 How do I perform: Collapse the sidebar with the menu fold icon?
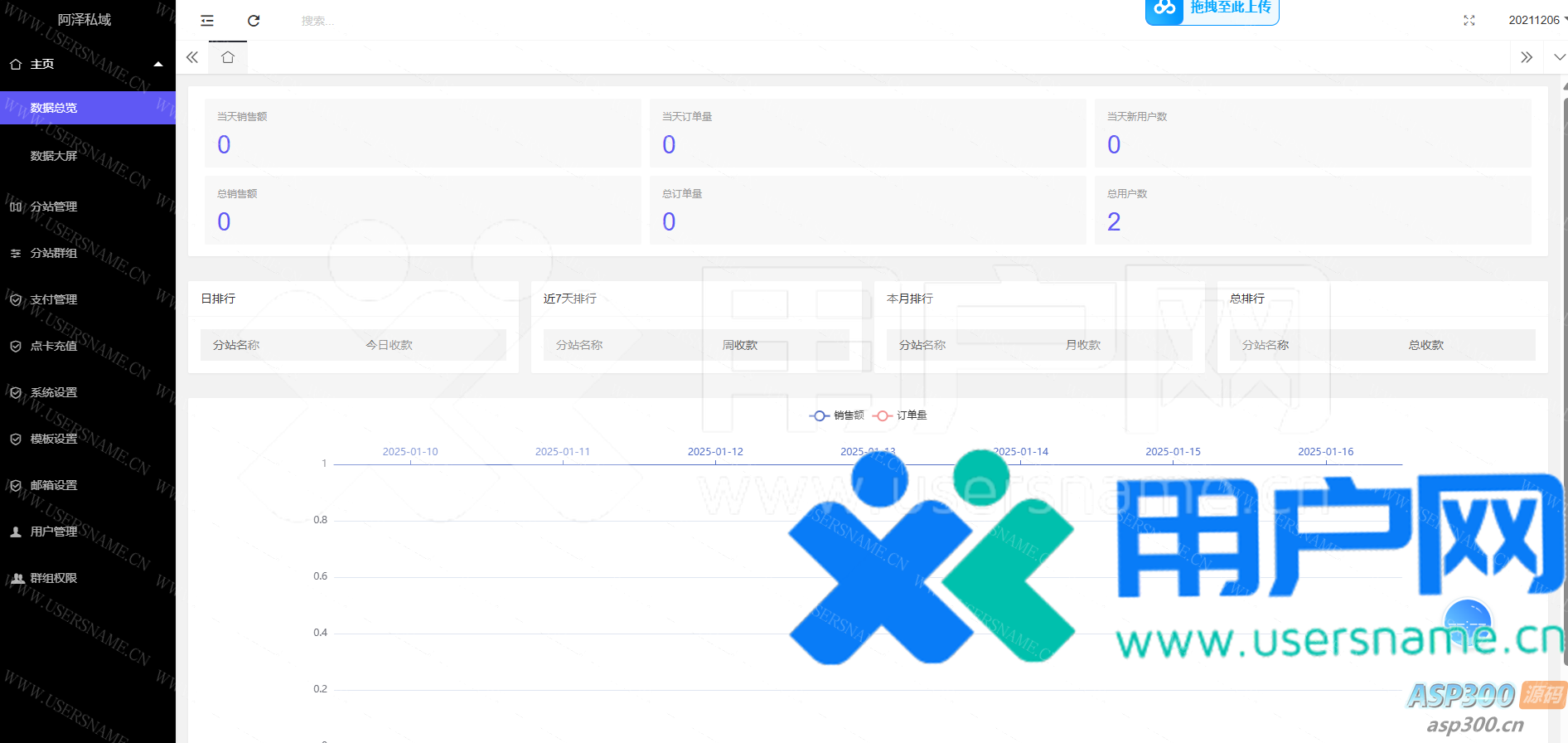(207, 21)
